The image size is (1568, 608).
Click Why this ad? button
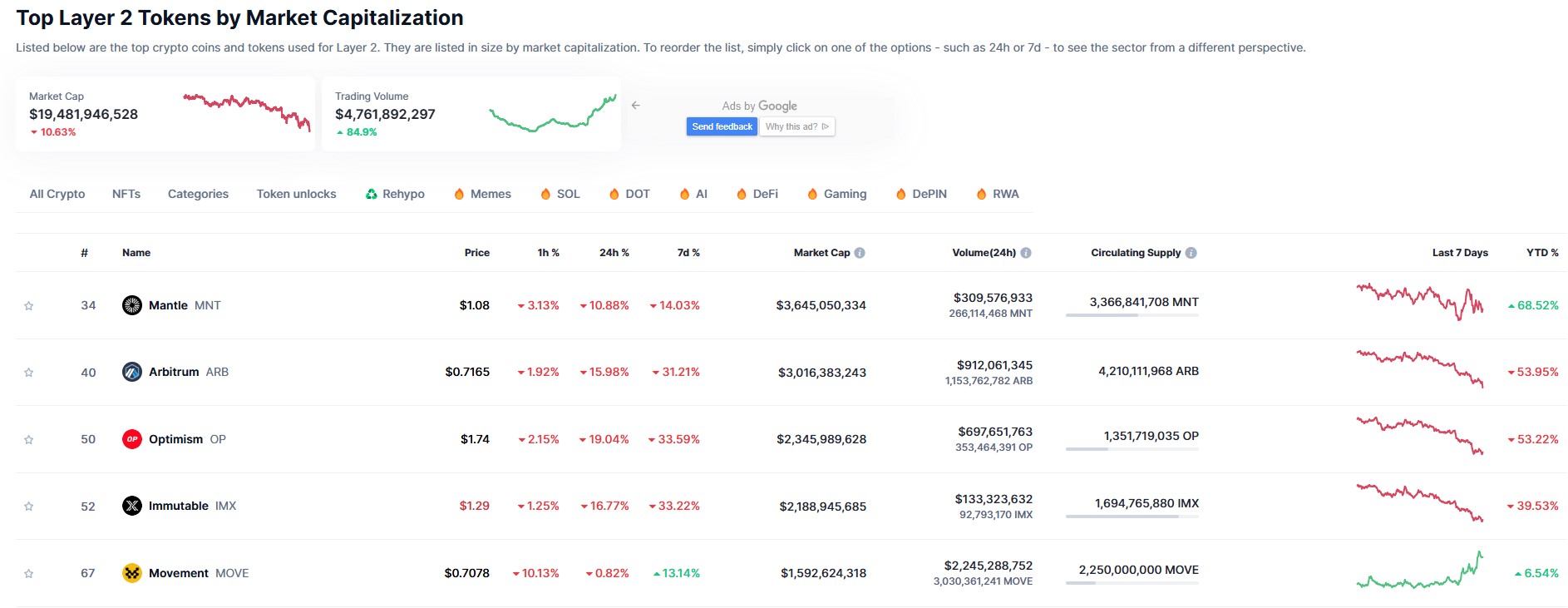(x=797, y=126)
